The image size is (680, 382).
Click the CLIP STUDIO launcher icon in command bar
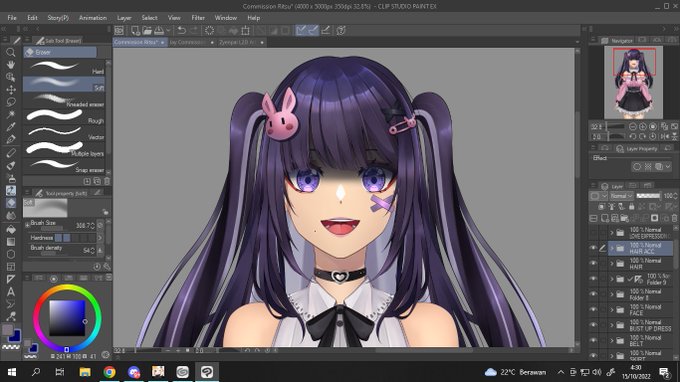(119, 30)
